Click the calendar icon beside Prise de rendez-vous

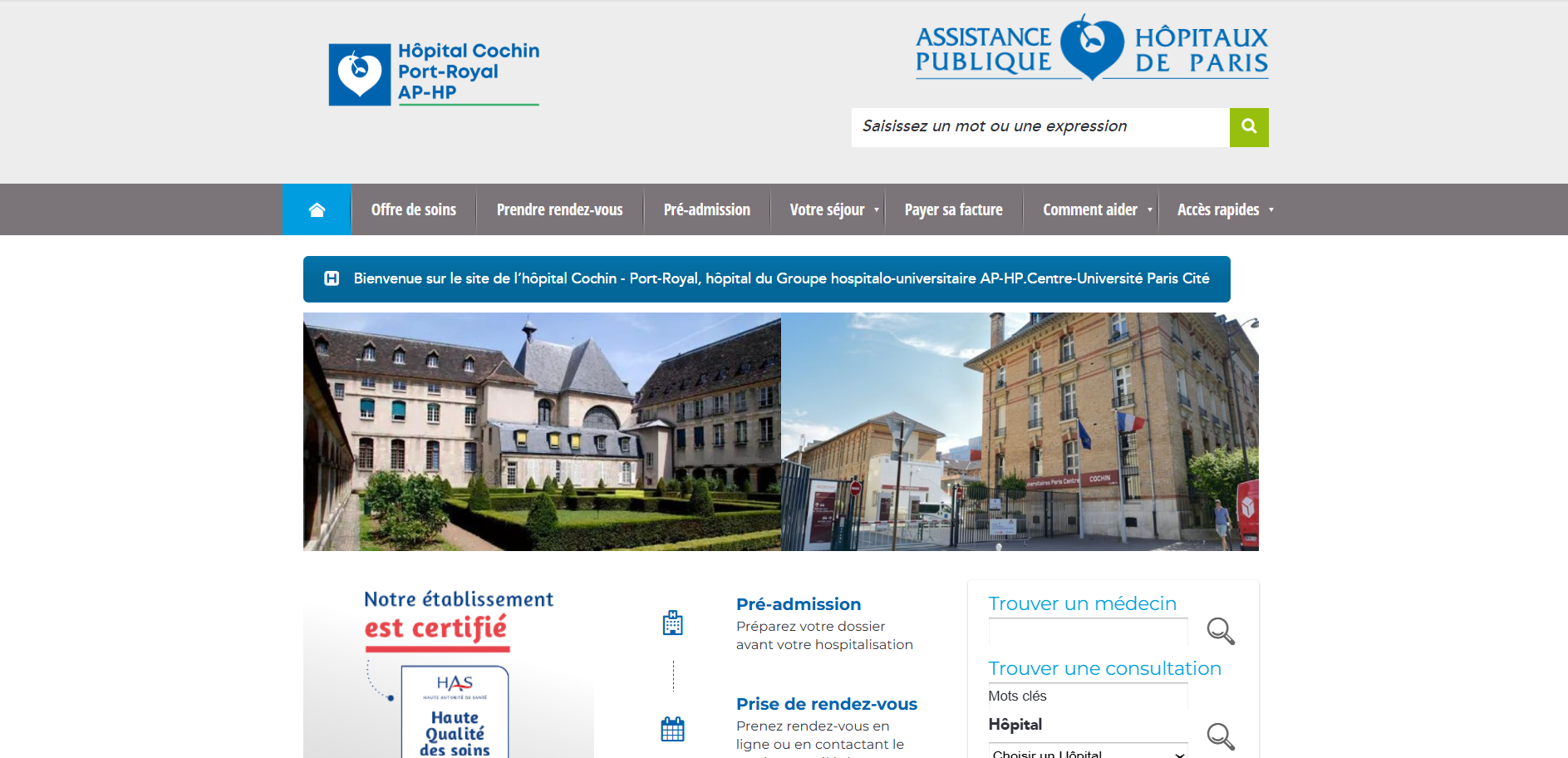672,729
